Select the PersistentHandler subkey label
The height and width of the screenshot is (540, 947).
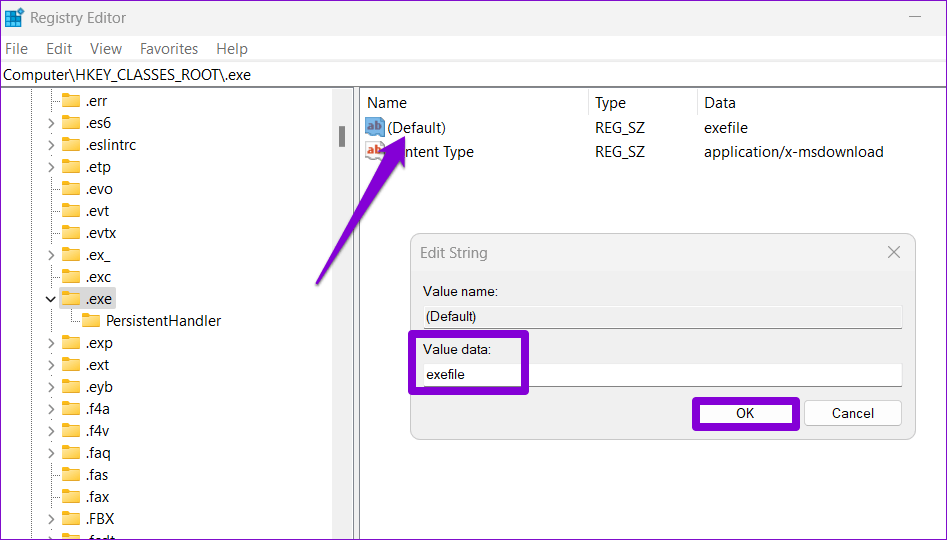tap(164, 321)
